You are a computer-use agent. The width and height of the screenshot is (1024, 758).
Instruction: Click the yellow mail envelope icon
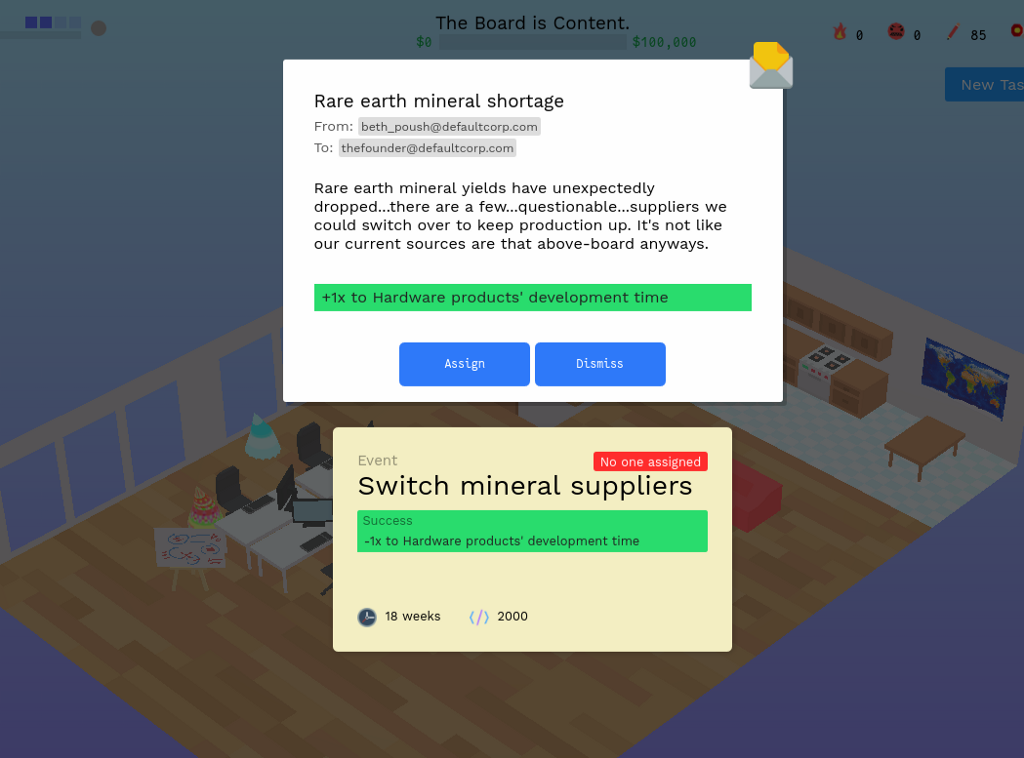(771, 65)
